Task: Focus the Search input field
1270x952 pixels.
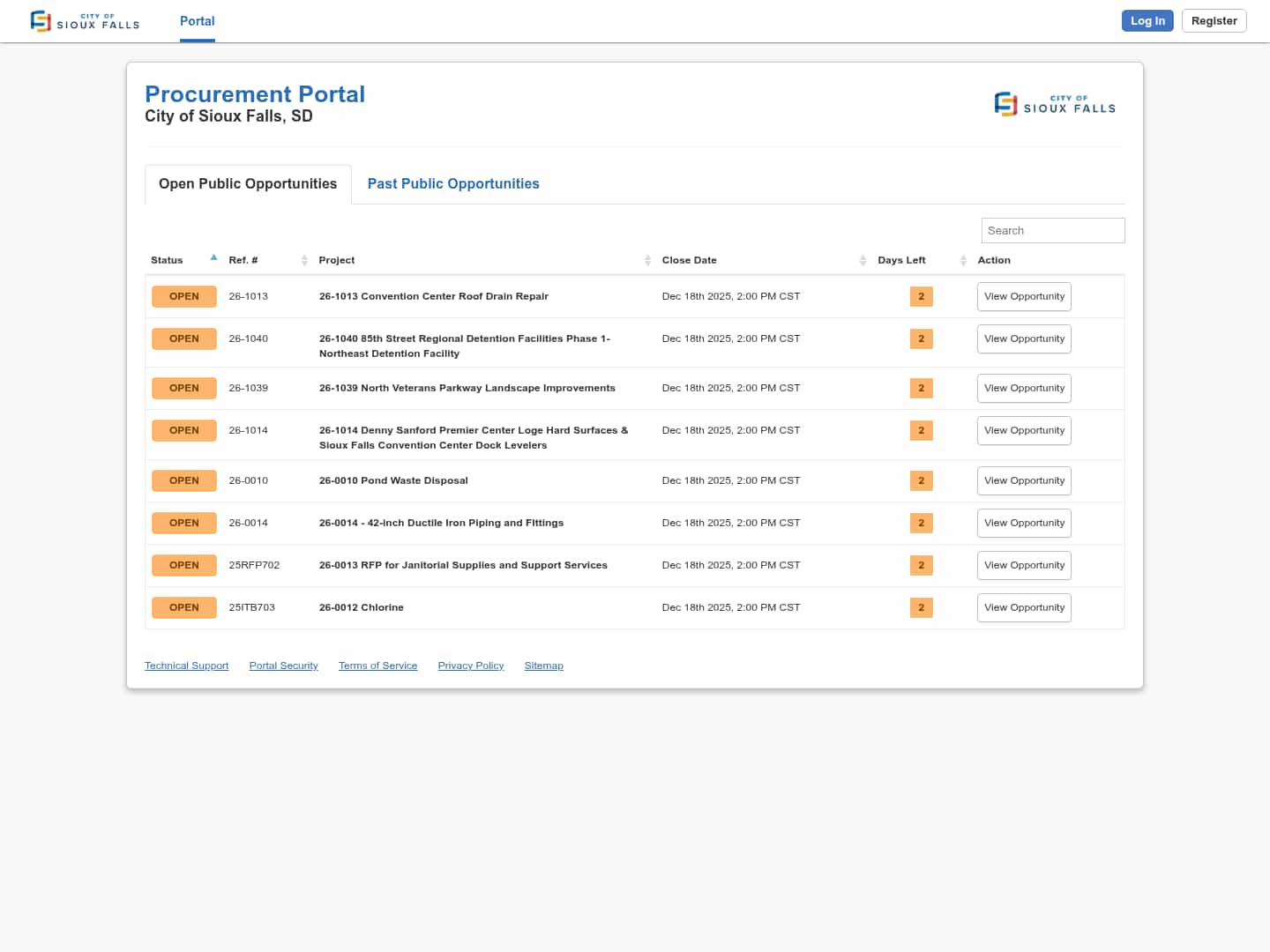Action: click(x=1052, y=230)
